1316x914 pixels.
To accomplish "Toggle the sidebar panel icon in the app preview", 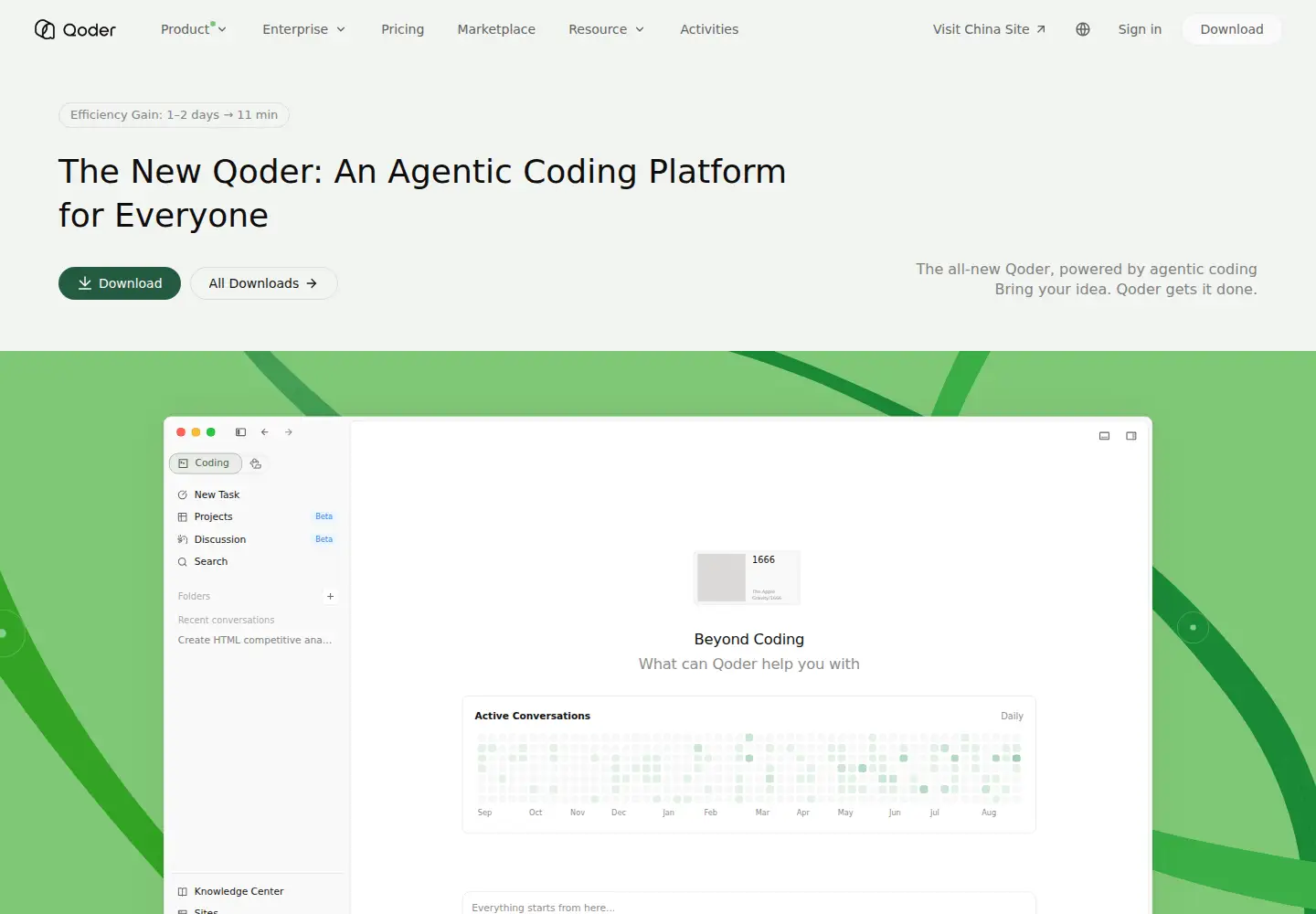I will pos(240,432).
